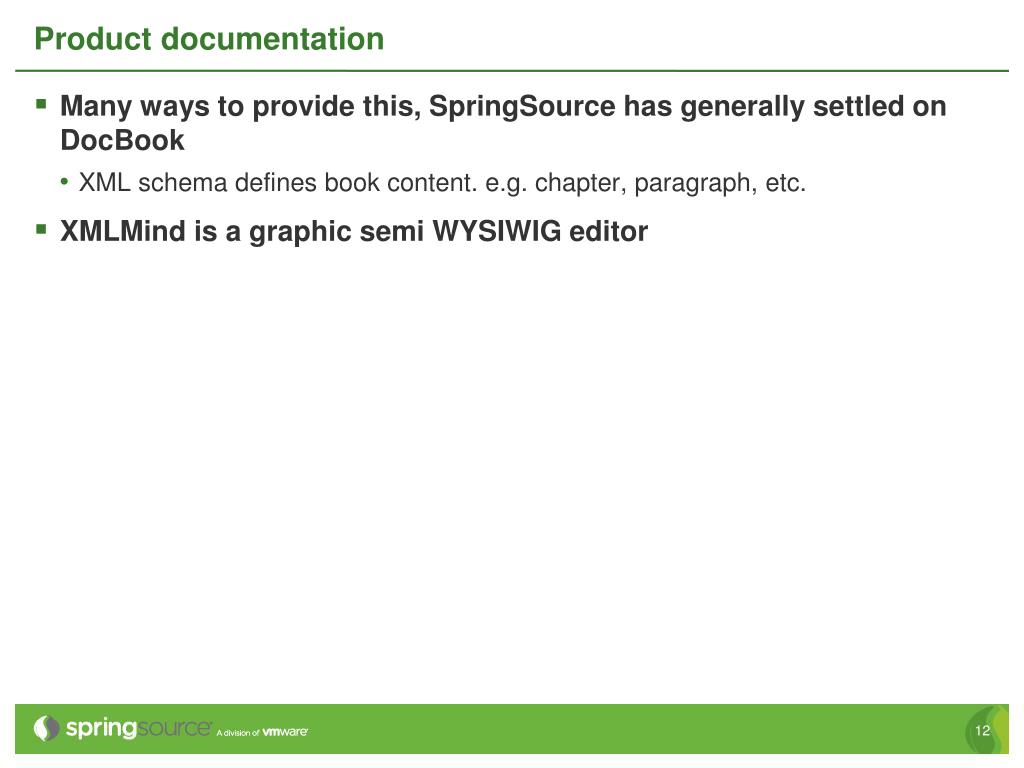This screenshot has height=768, width=1024.
Task: Click the bullet starting 'Many ways to provide this'
Action: [503, 123]
